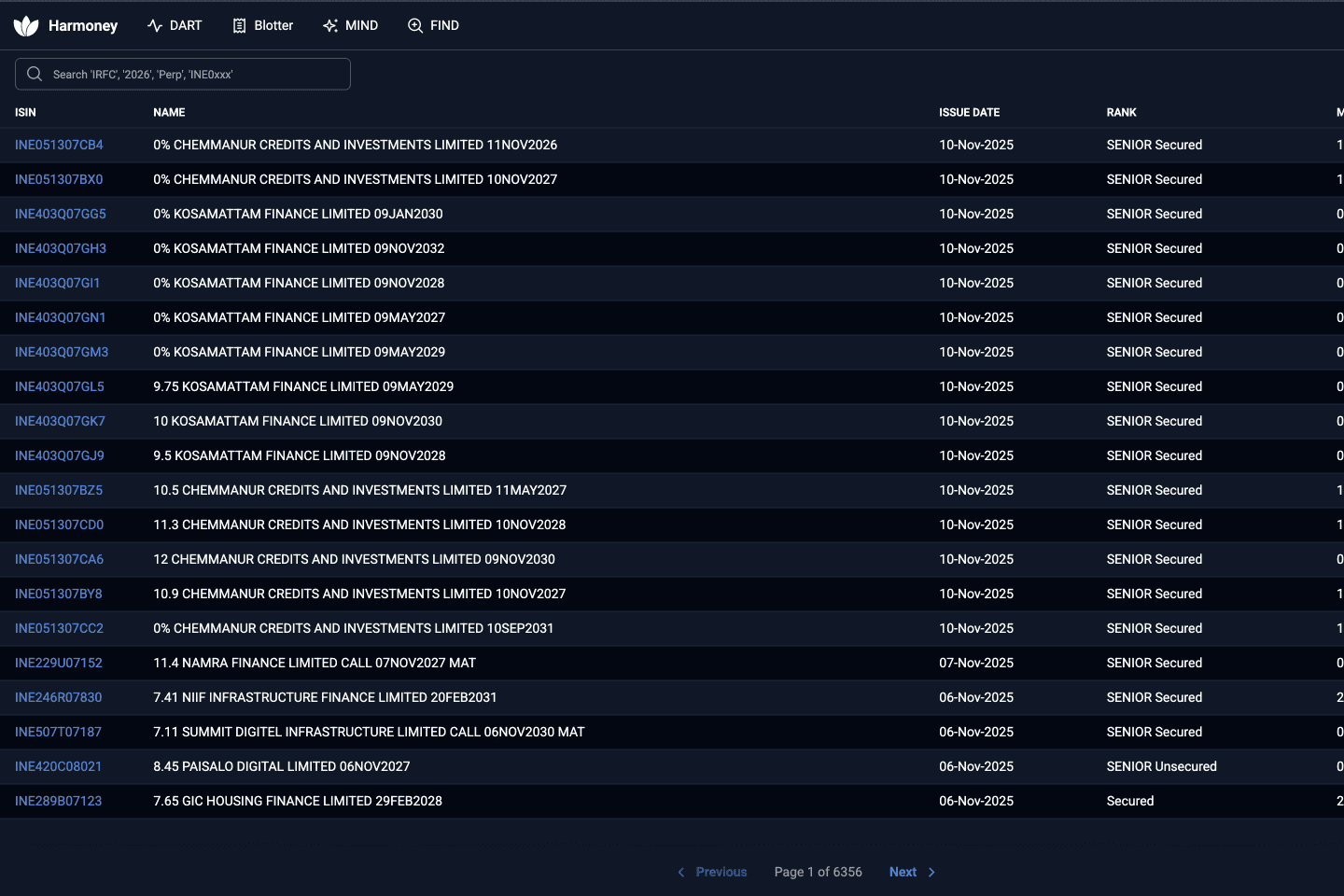The width and height of the screenshot is (1344, 896).
Task: Click the Next page chevron icon
Action: (931, 872)
